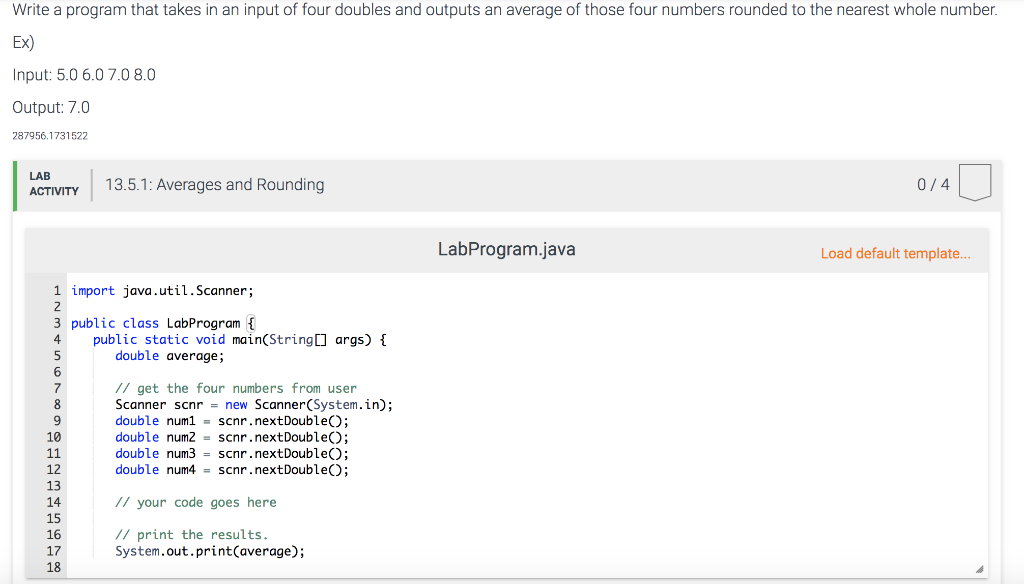Image resolution: width=1024 pixels, height=584 pixels.
Task: Click the 13.5.1: Averages and Rounding title
Action: coord(214,185)
